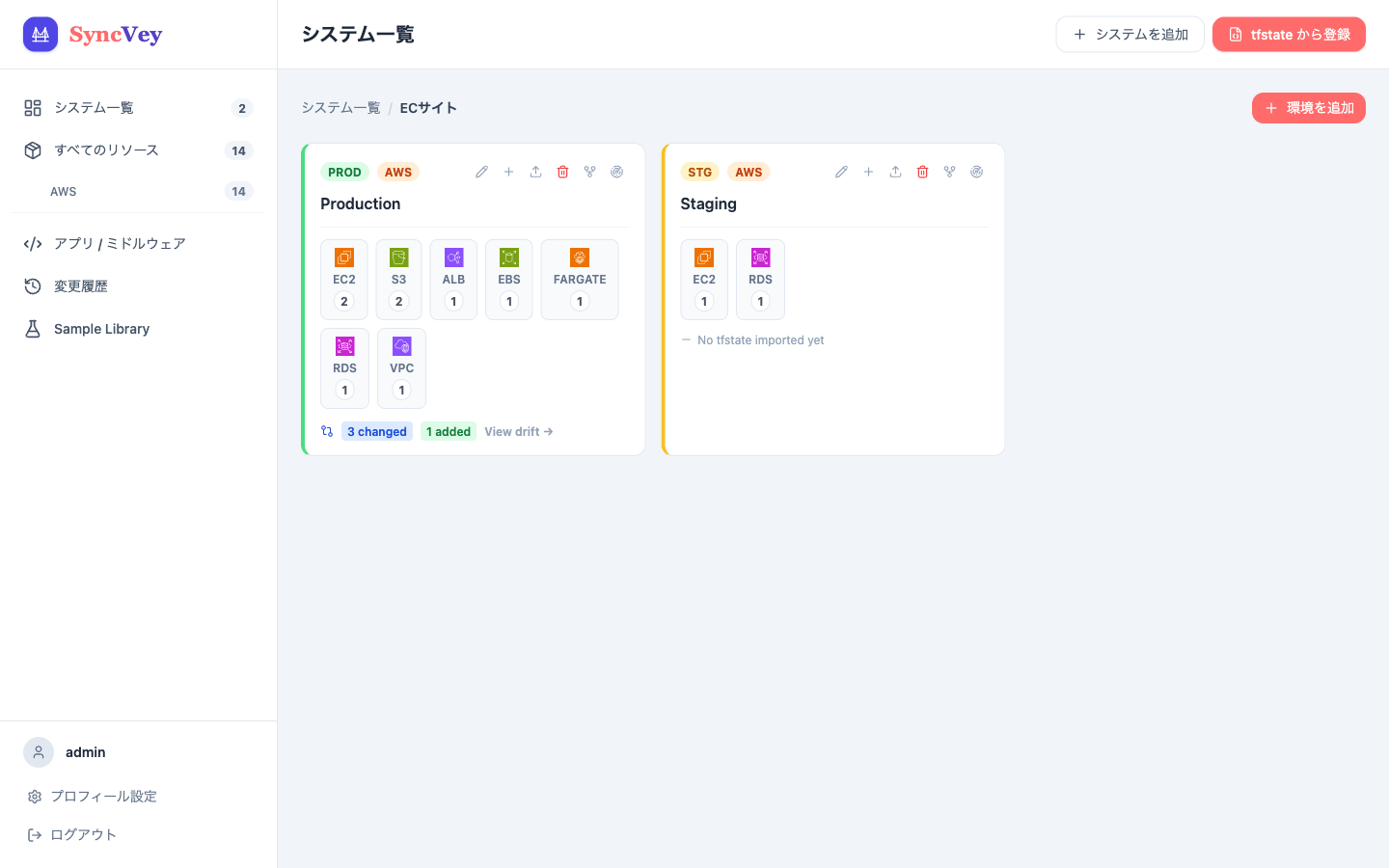
Task: Open the EC2 resource tile in Production
Action: pyautogui.click(x=344, y=280)
